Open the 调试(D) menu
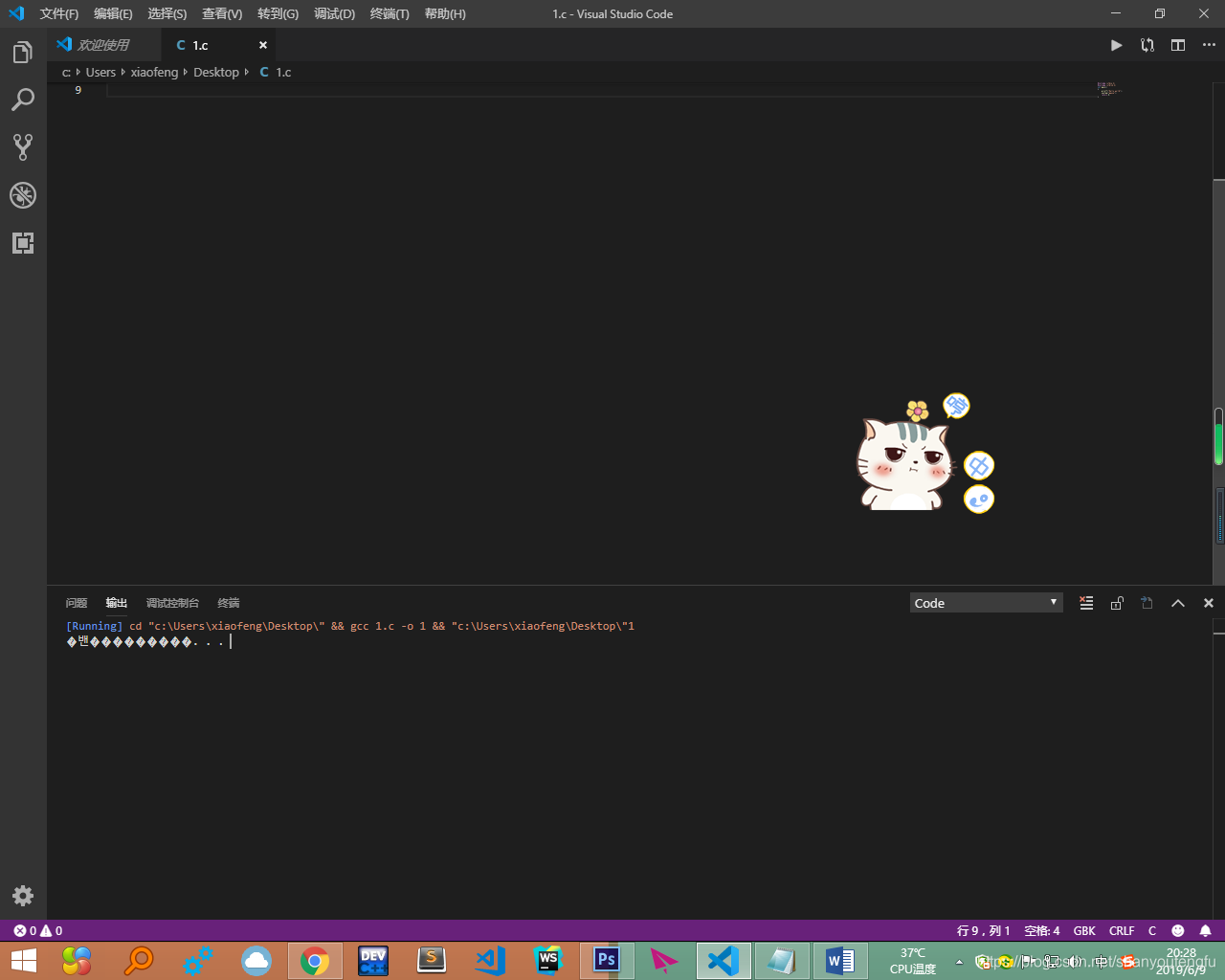Screen dimensions: 1225x980 pyautogui.click(x=334, y=13)
